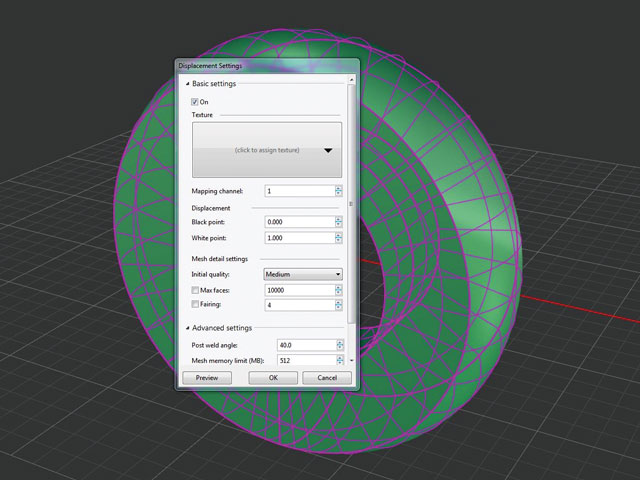The image size is (640, 480).
Task: Cancel the Displacement Settings dialog
Action: [x=327, y=378]
